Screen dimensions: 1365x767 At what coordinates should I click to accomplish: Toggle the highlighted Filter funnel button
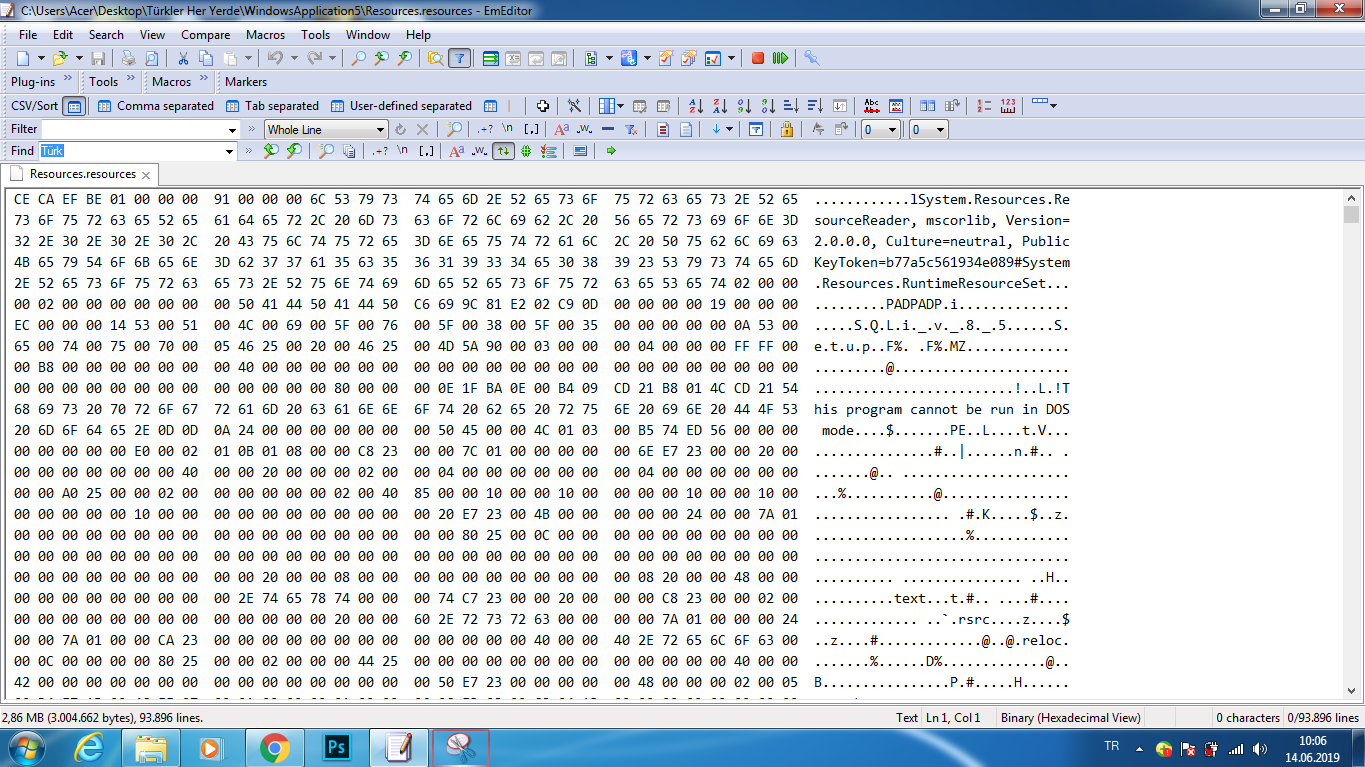pyautogui.click(x=460, y=59)
